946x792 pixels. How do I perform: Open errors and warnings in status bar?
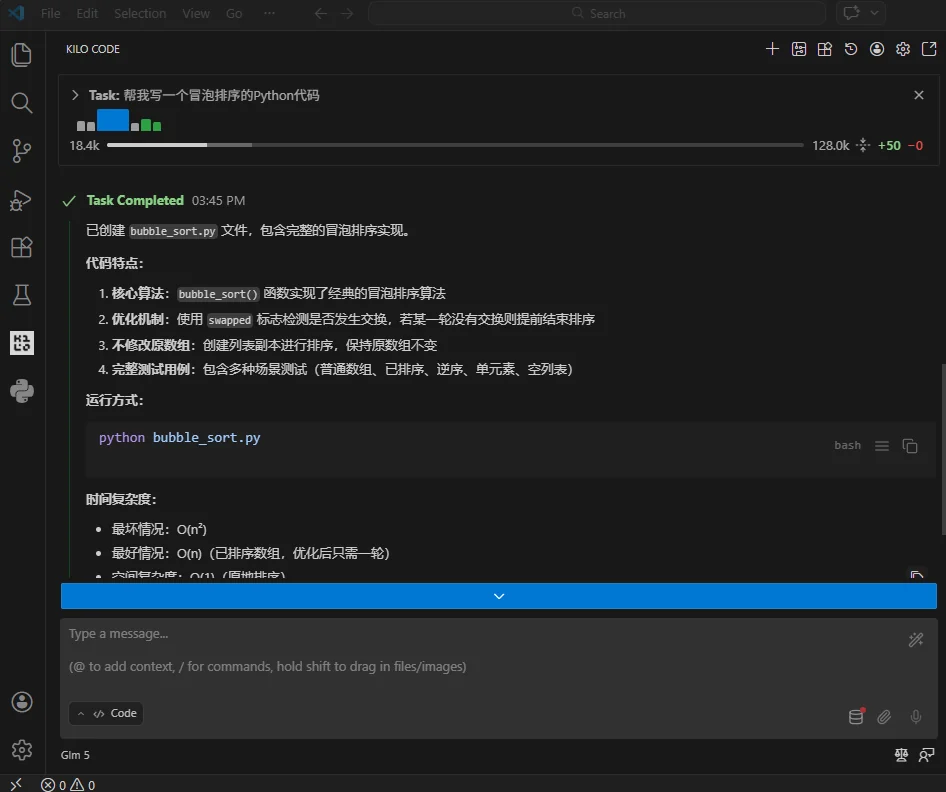pos(68,785)
